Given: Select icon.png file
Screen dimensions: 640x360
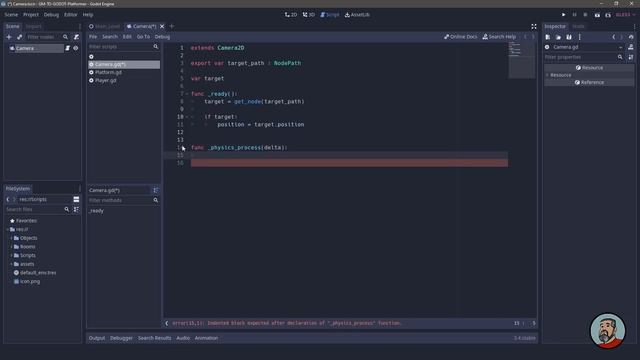Looking at the screenshot, I should [30, 282].
